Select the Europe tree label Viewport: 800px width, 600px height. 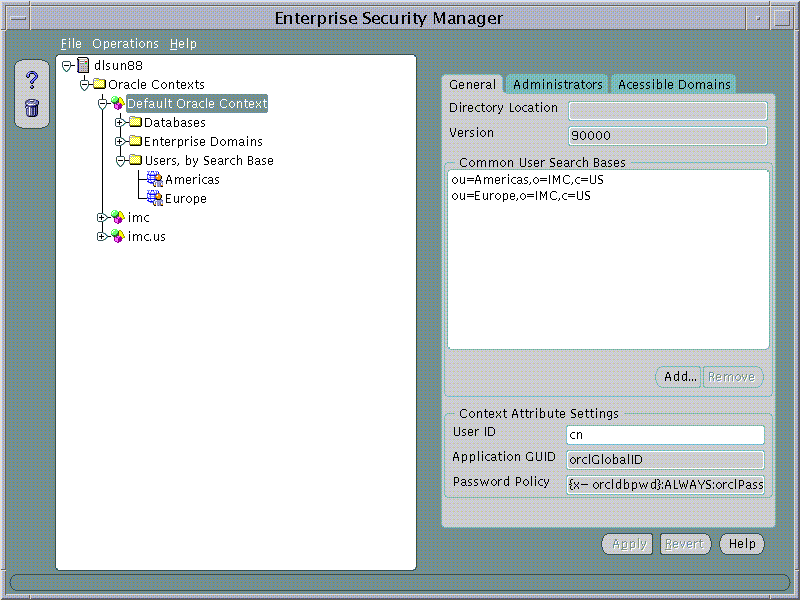(x=186, y=198)
